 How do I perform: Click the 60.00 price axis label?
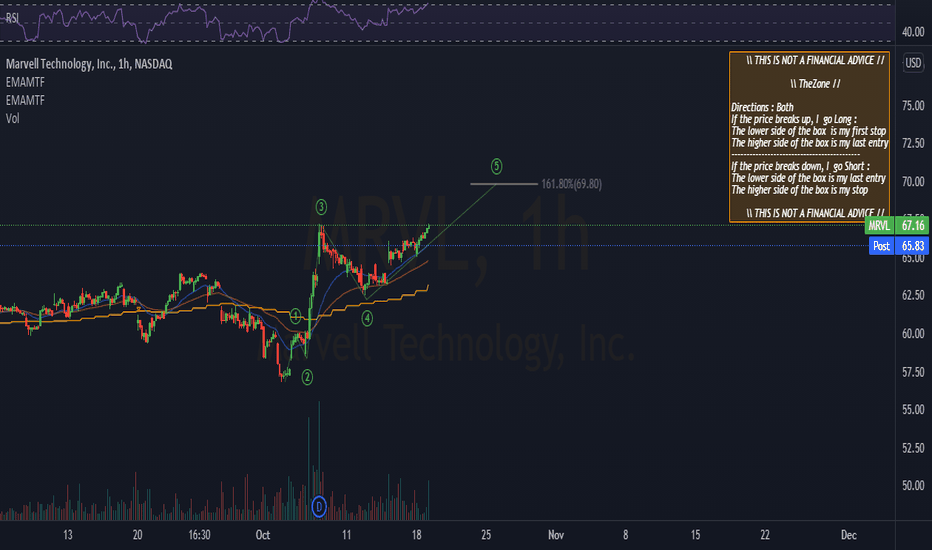[x=913, y=334]
